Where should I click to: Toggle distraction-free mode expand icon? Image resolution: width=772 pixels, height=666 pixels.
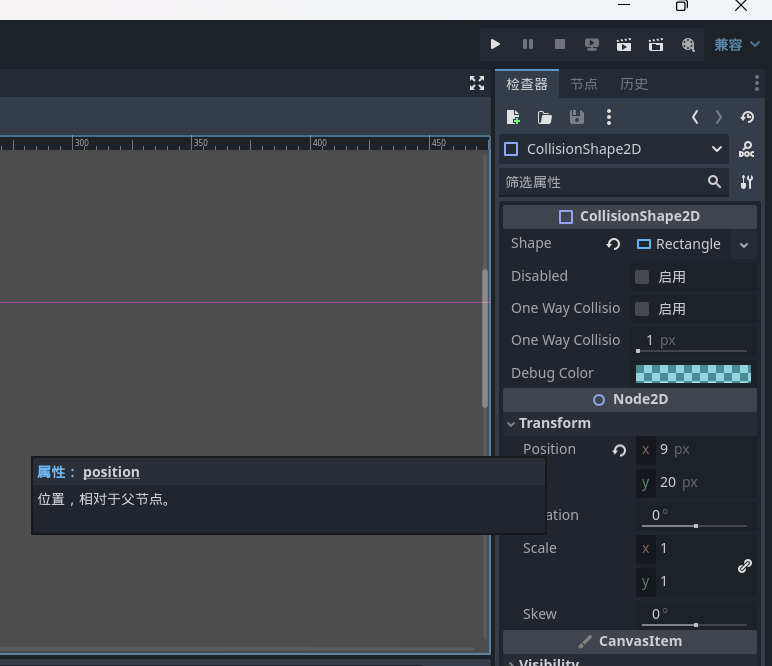tap(477, 84)
